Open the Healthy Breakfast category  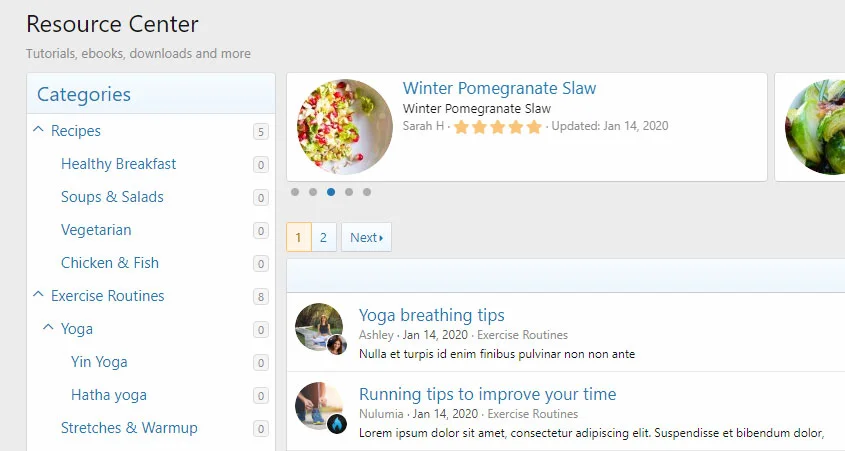pos(118,164)
